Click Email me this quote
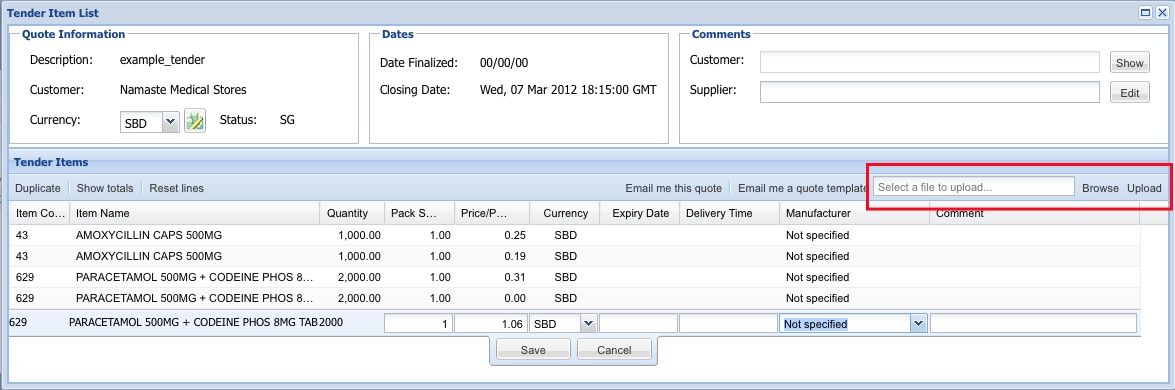Viewport: 1175px width, 390px height. [x=674, y=188]
